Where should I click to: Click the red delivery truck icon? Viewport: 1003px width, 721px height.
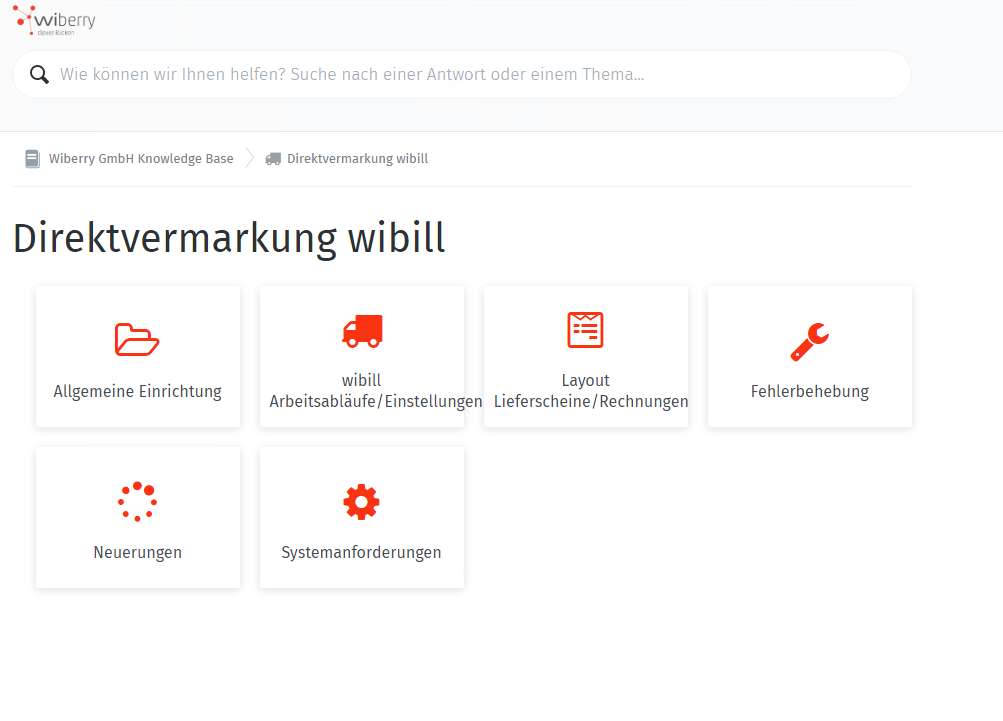point(362,331)
